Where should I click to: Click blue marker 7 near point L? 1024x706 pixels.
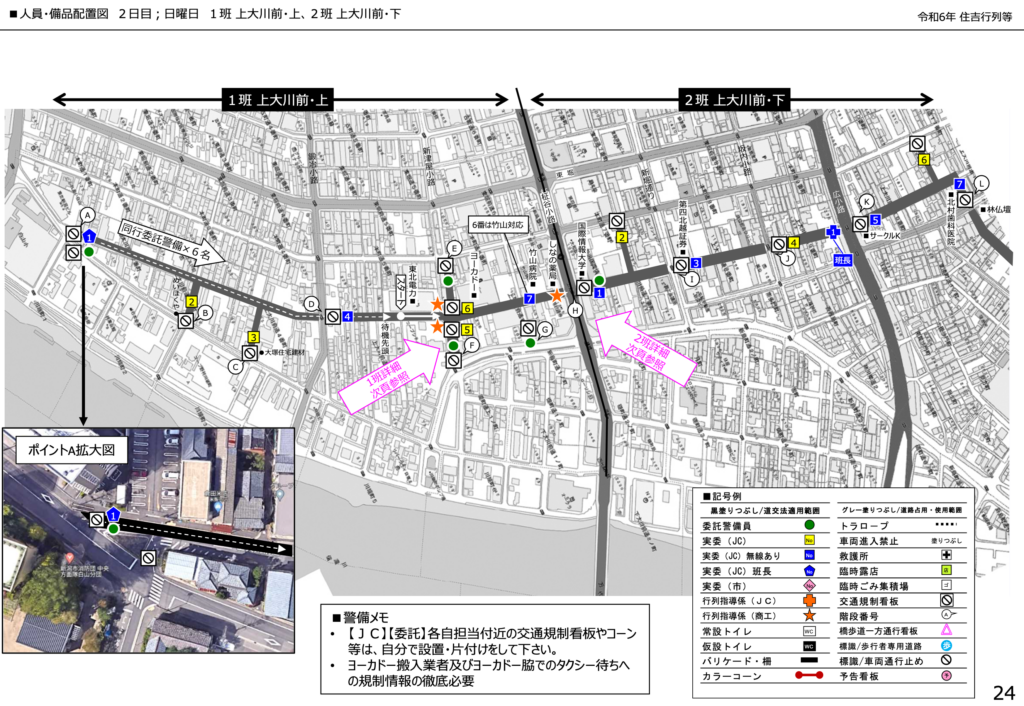pyautogui.click(x=959, y=184)
